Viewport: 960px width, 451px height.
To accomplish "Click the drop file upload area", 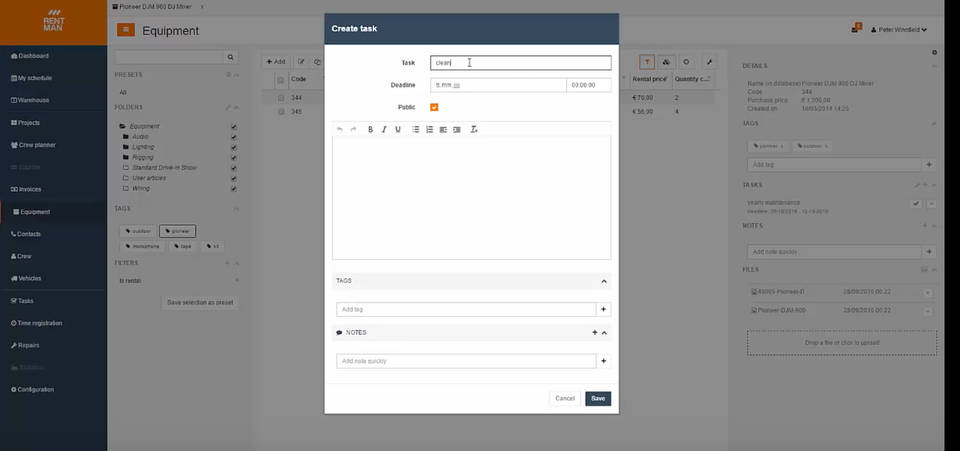I will (x=842, y=343).
